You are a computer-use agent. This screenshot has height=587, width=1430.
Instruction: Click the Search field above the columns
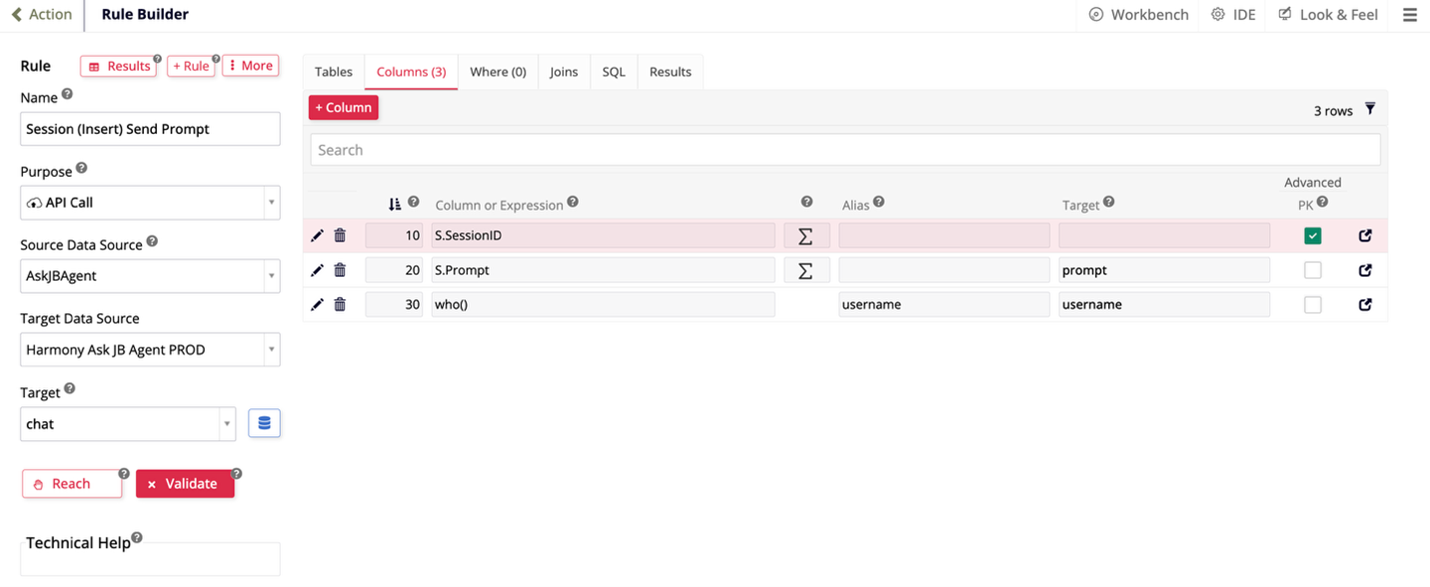coord(845,150)
